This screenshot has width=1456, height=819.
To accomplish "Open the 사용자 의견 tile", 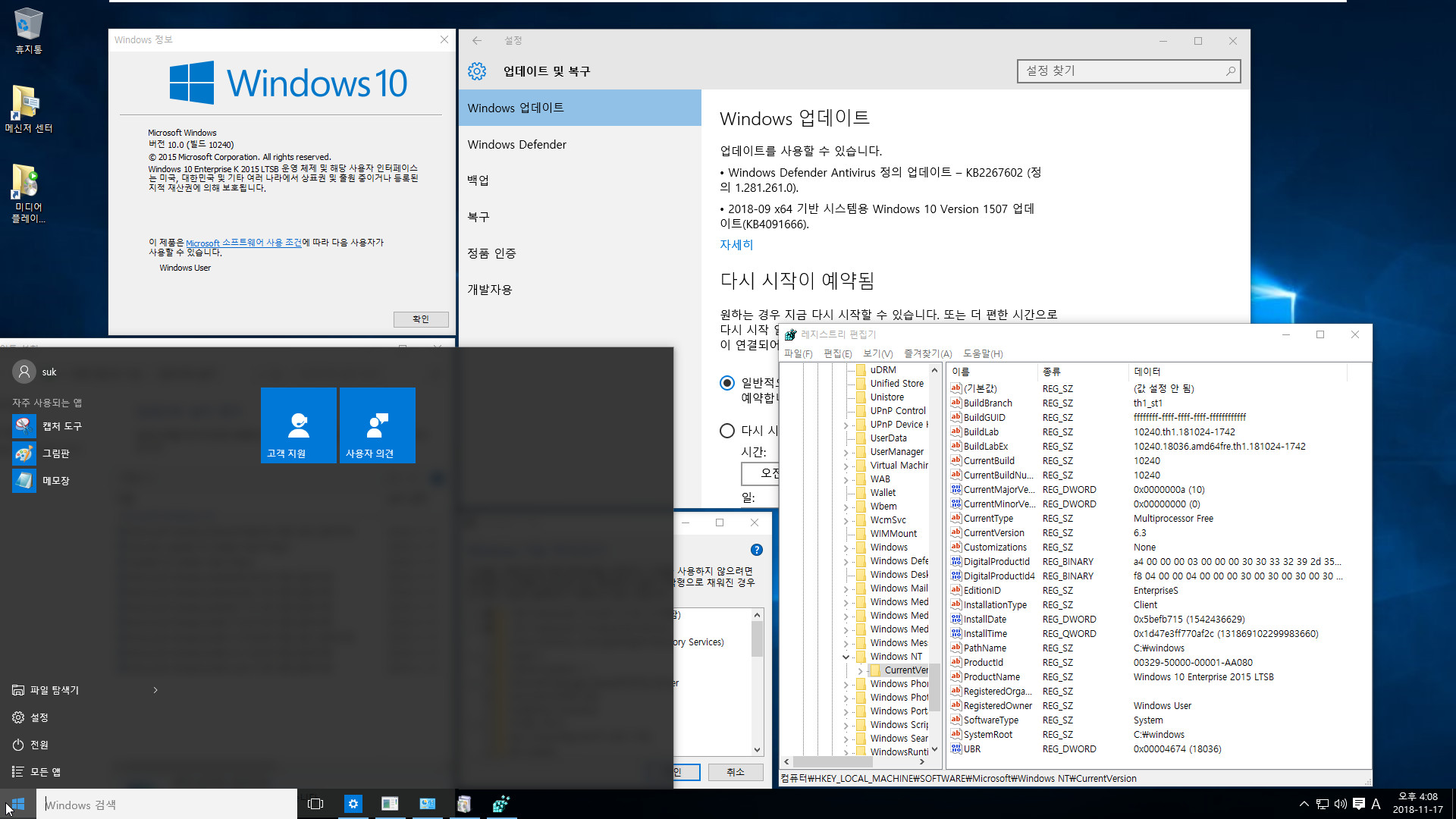I will (378, 425).
